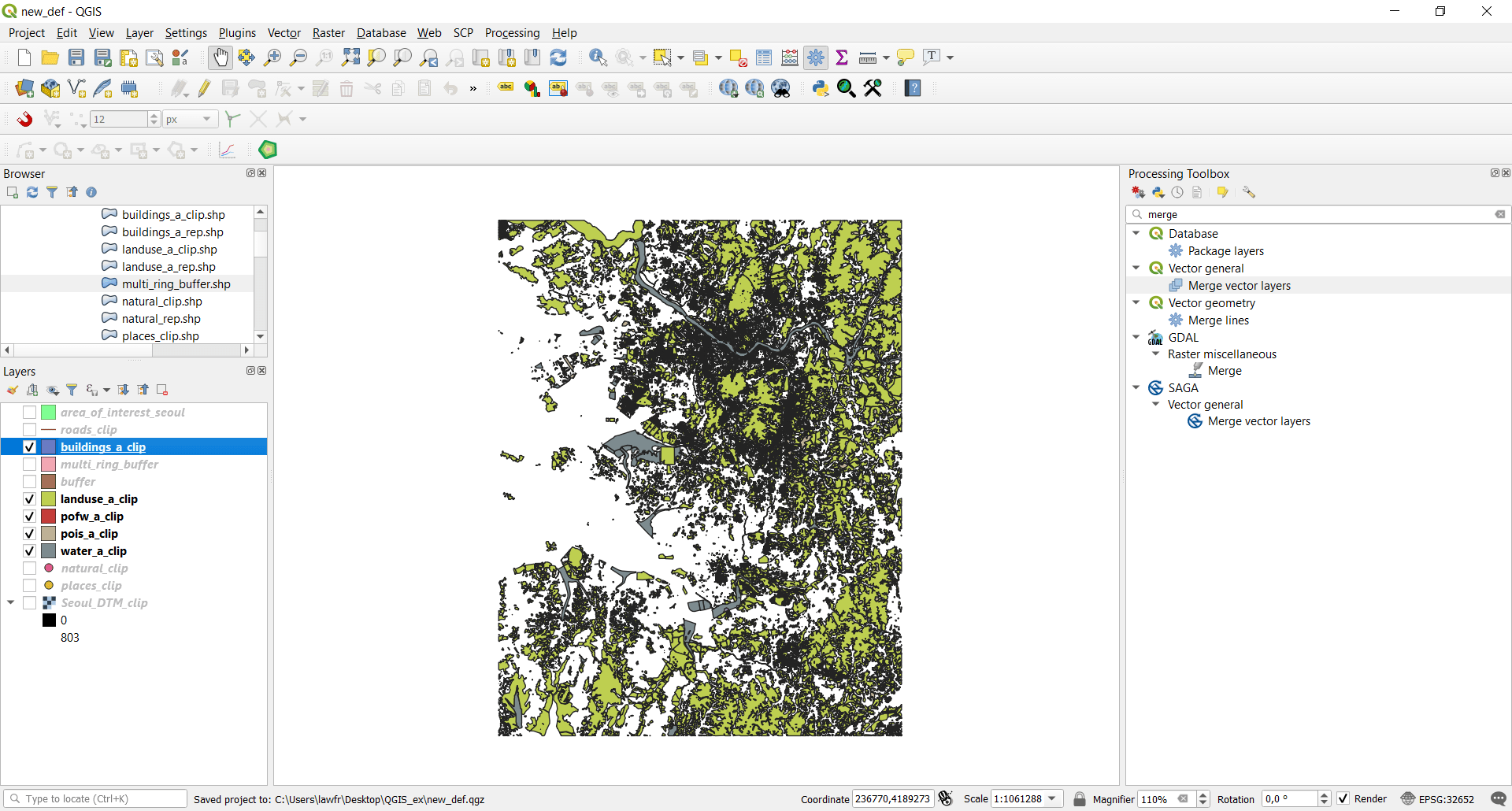
Task: Open the Processing menu
Action: 512,32
